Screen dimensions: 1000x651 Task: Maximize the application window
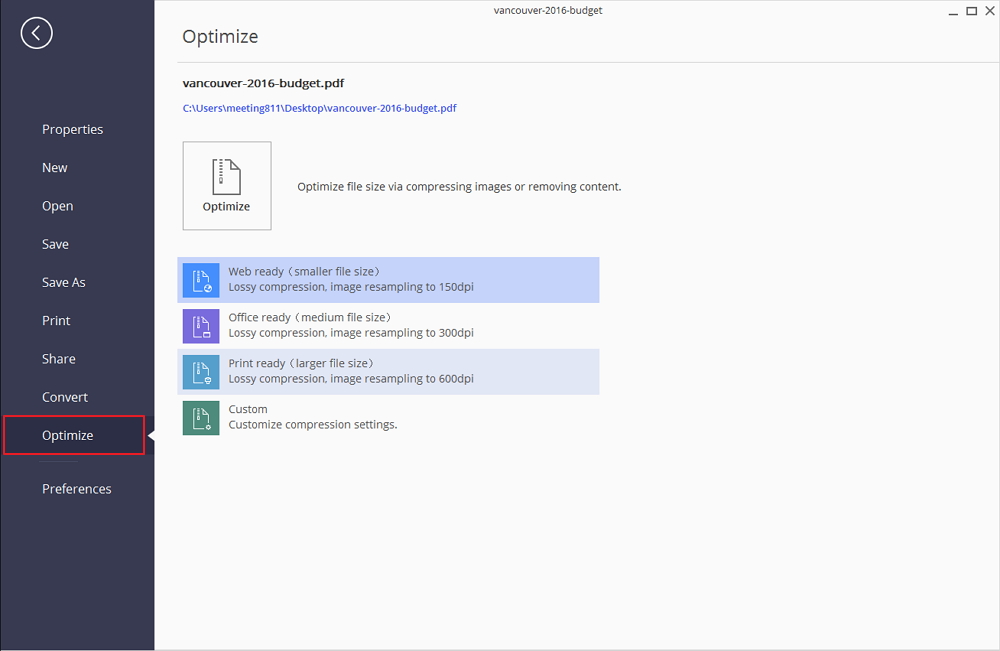pos(972,11)
